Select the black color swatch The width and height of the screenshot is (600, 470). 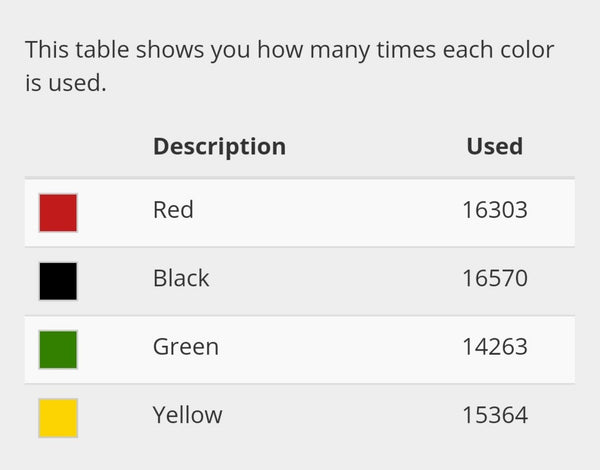coord(58,281)
